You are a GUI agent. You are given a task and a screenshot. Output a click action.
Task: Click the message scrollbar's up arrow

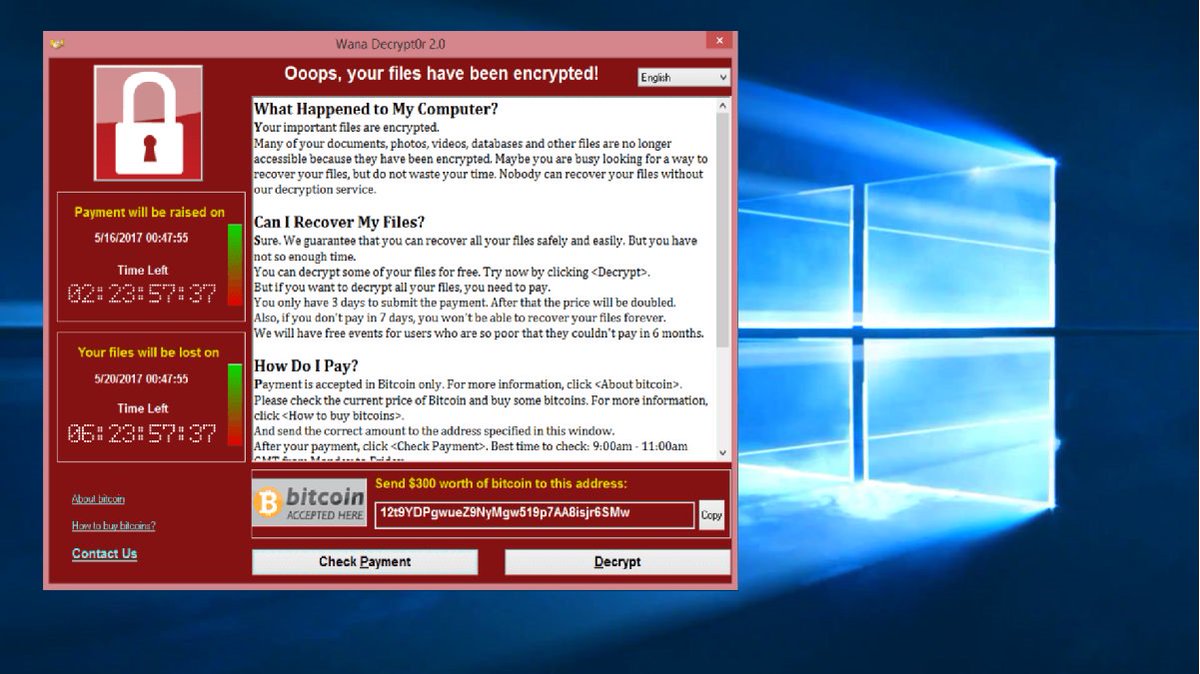[x=723, y=104]
